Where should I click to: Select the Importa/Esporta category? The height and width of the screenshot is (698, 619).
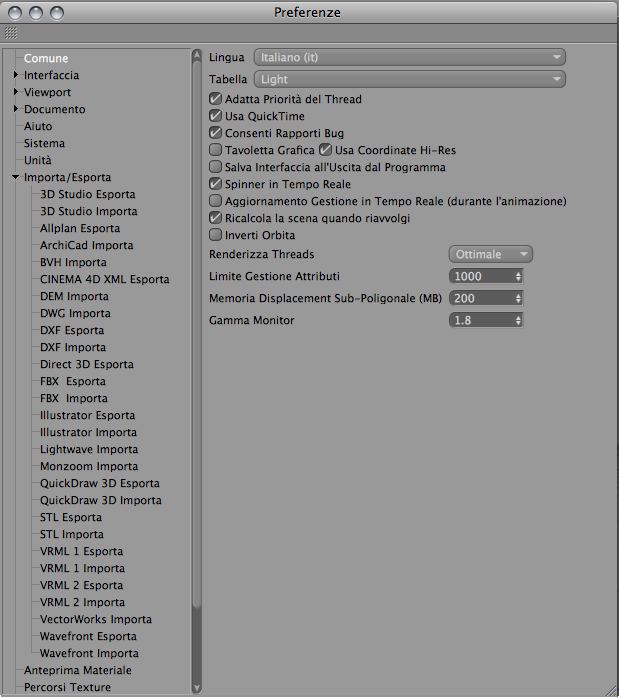[x=67, y=177]
